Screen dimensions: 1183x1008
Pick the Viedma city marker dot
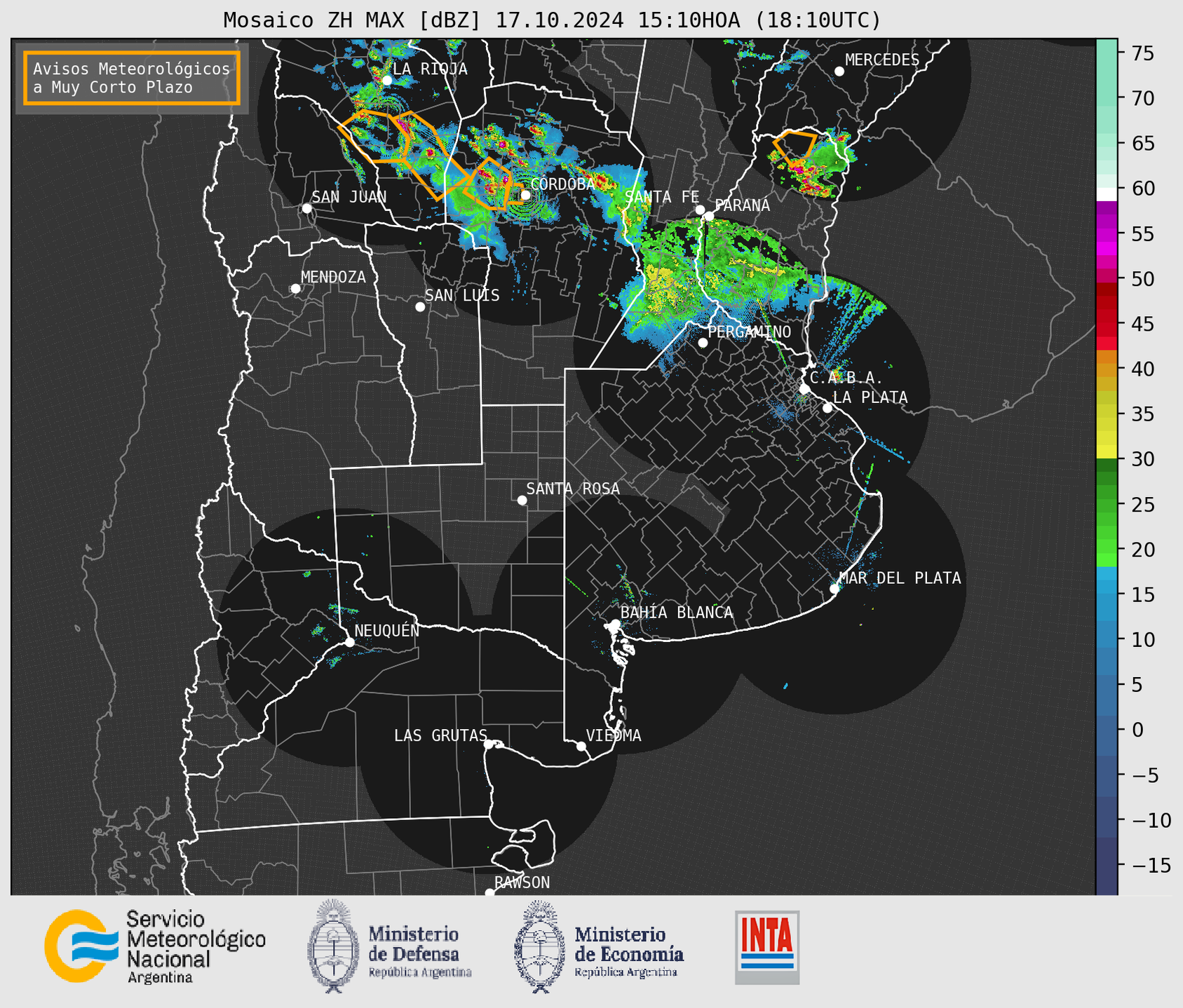(581, 747)
